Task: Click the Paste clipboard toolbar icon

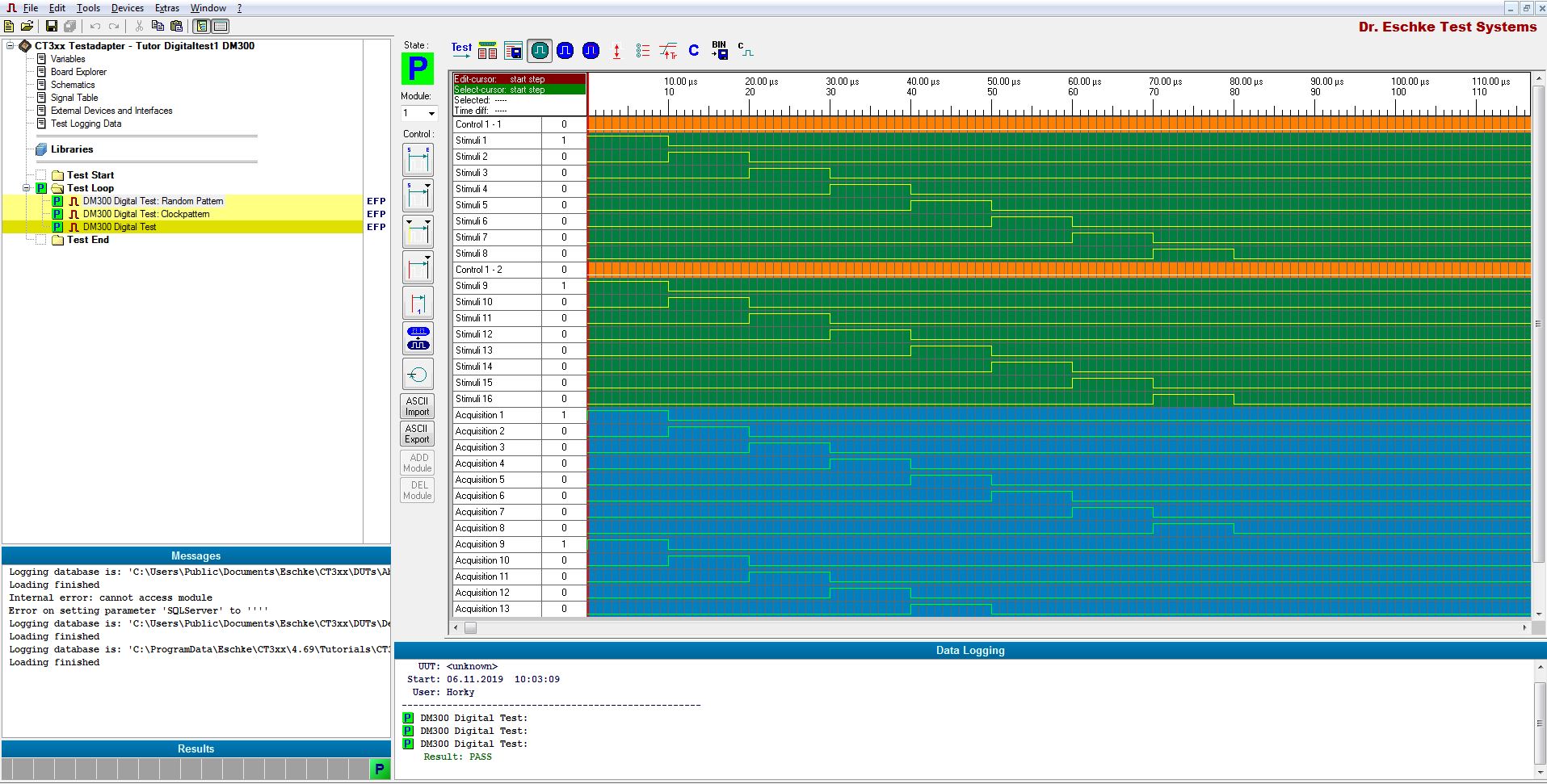Action: 176,27
